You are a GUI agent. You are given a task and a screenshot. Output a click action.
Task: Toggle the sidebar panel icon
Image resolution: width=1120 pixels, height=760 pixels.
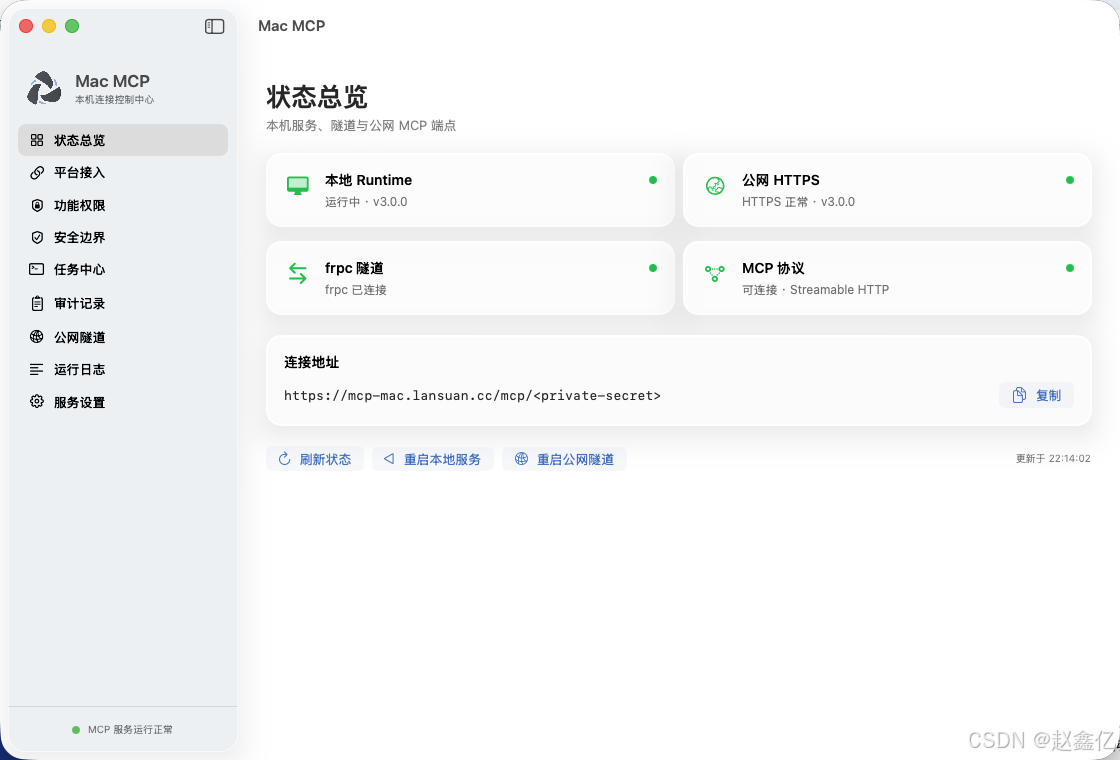[x=214, y=26]
